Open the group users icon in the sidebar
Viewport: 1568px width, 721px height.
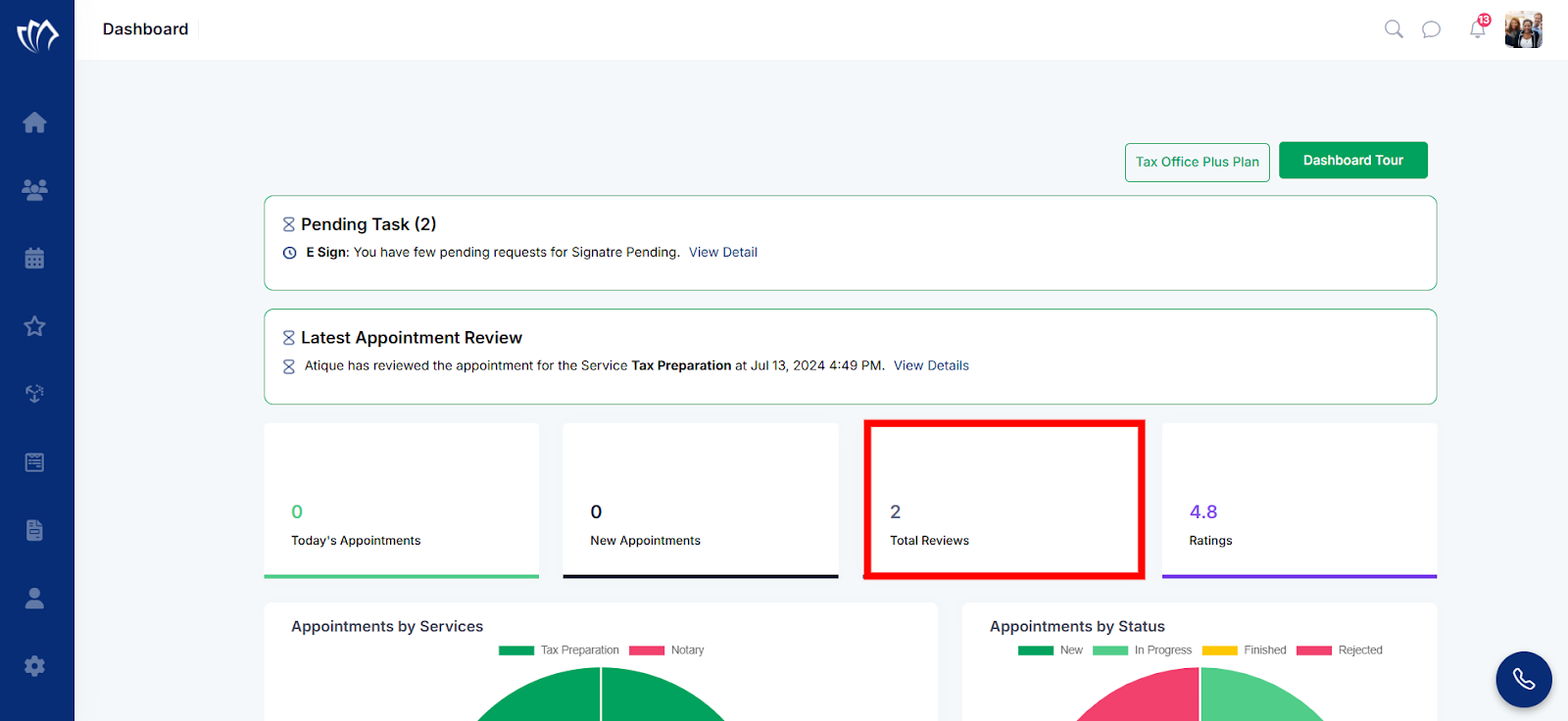[34, 190]
